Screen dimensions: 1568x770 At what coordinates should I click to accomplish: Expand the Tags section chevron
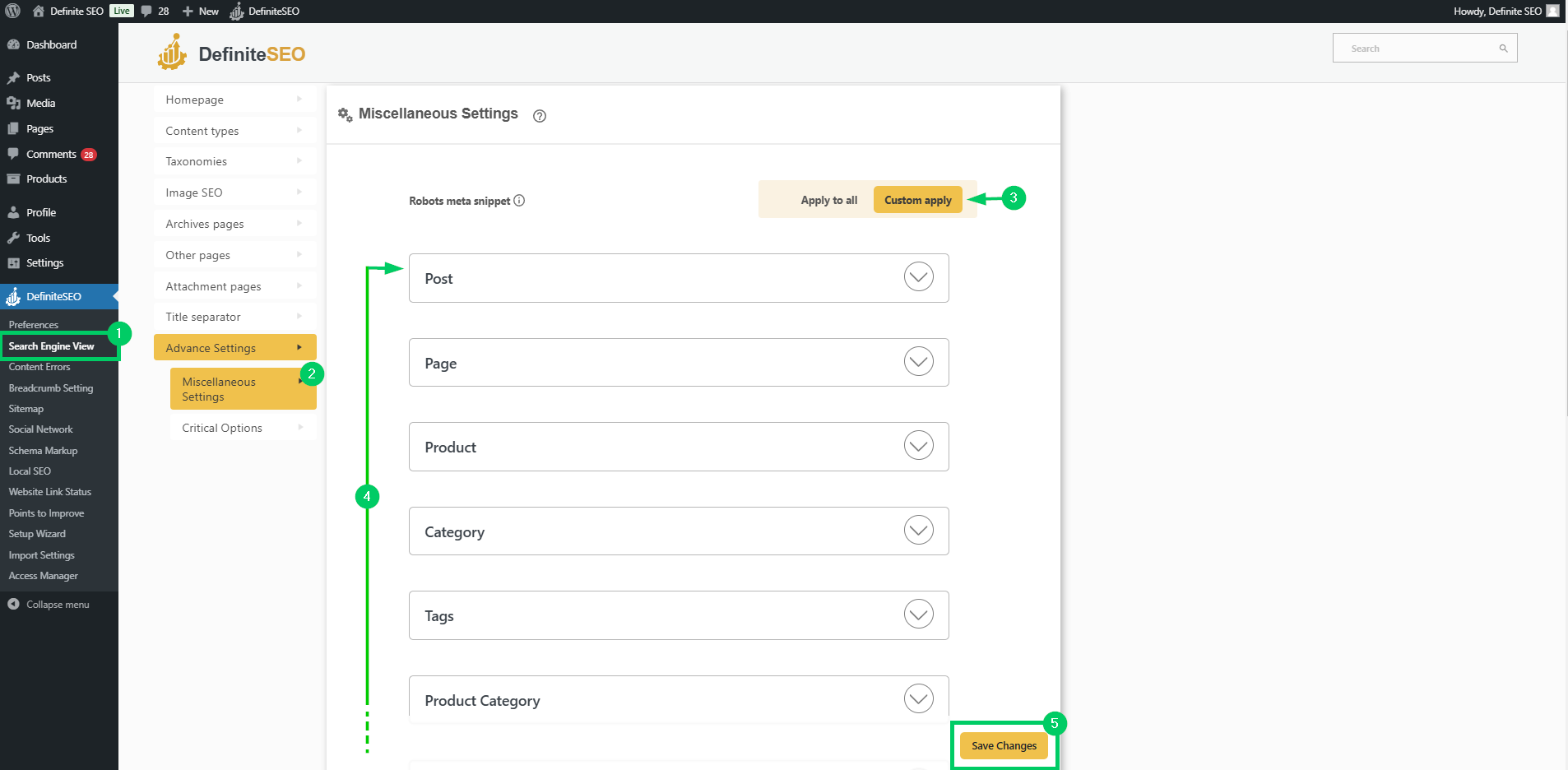coord(919,614)
